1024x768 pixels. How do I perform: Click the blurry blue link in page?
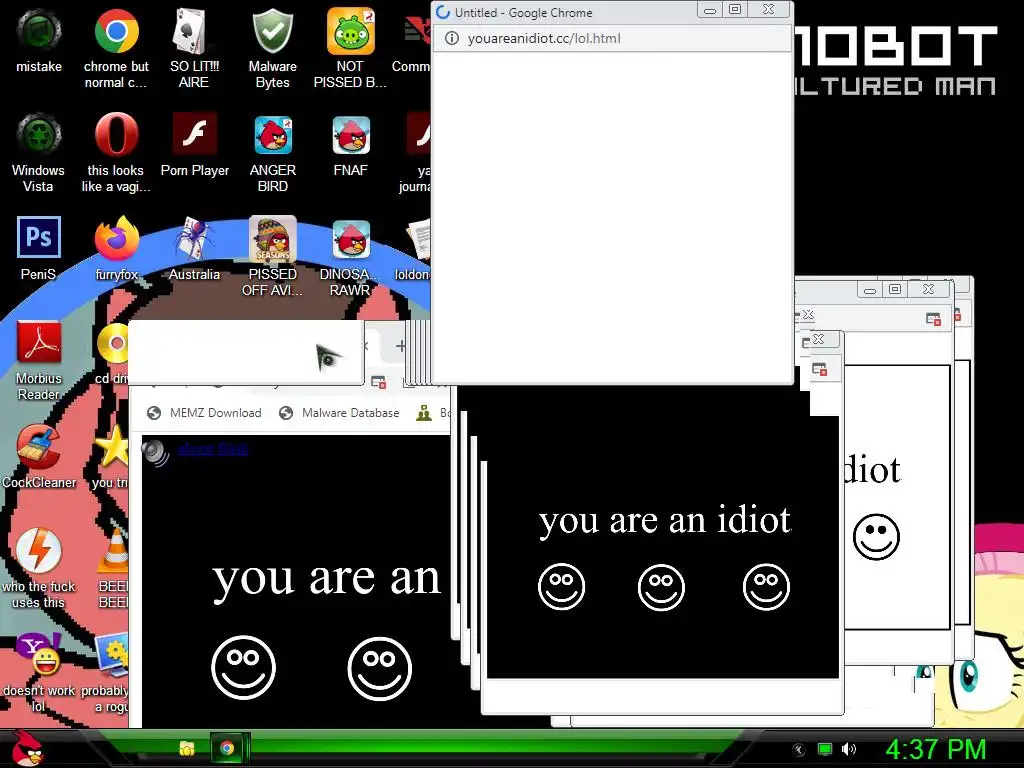click(212, 449)
